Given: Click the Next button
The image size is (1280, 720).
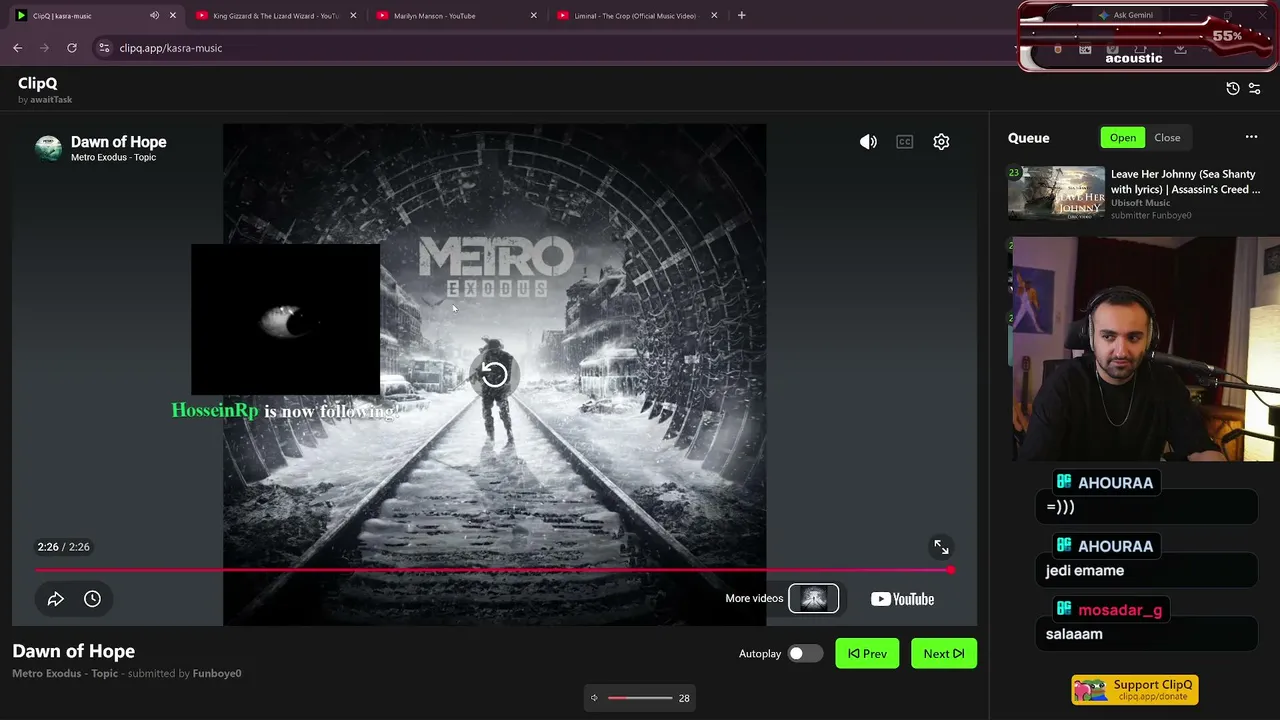Looking at the screenshot, I should [944, 654].
